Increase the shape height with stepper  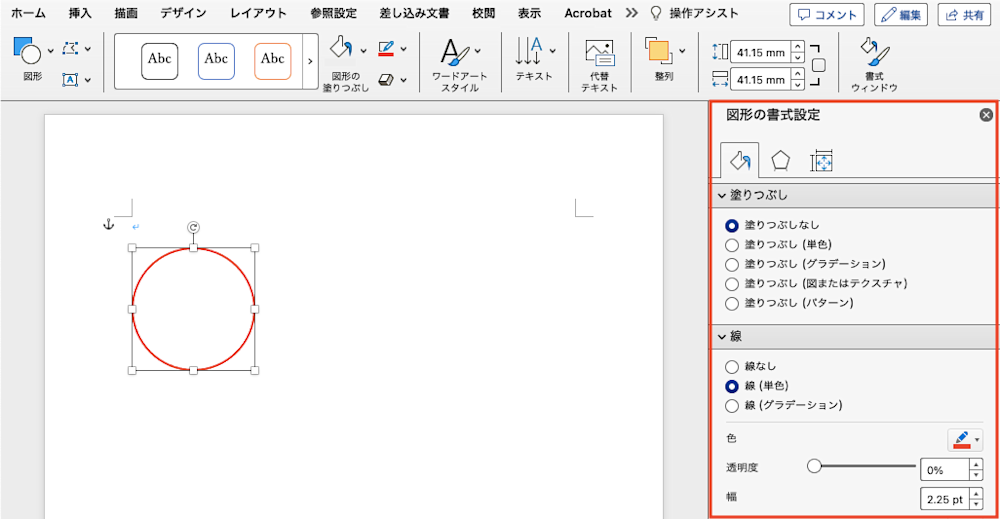click(797, 47)
